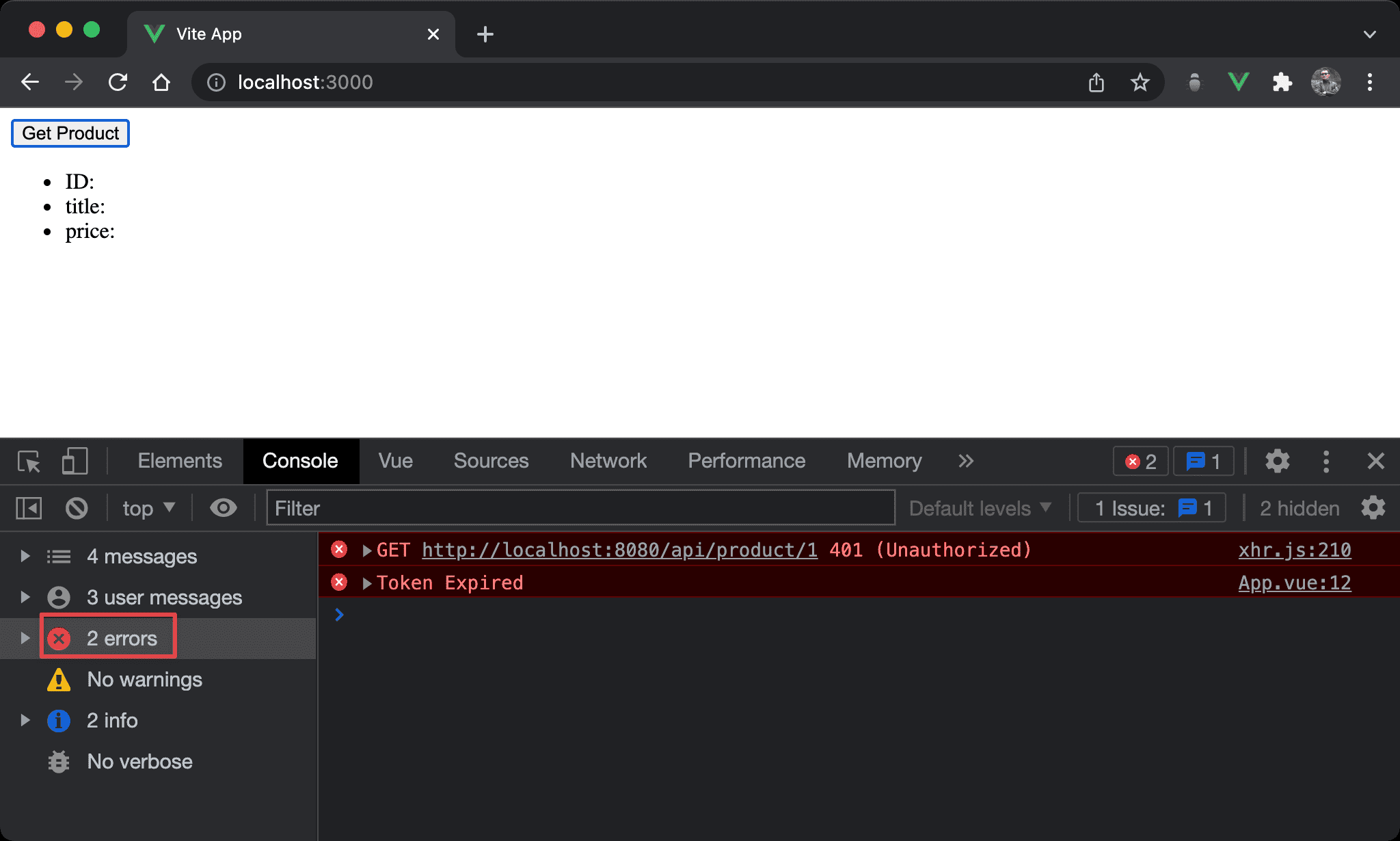This screenshot has width=1400, height=841.
Task: Open the Default levels dropdown
Action: [980, 509]
